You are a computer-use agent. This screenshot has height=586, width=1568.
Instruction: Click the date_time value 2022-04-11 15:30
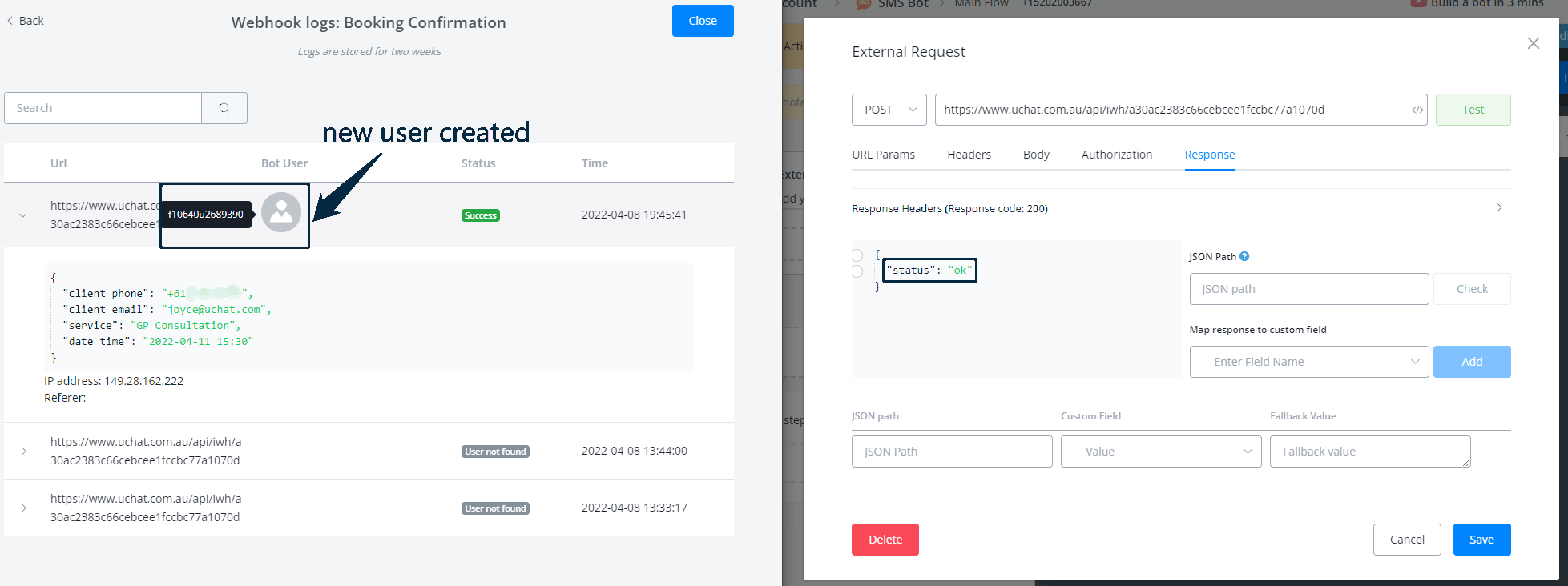(x=198, y=342)
